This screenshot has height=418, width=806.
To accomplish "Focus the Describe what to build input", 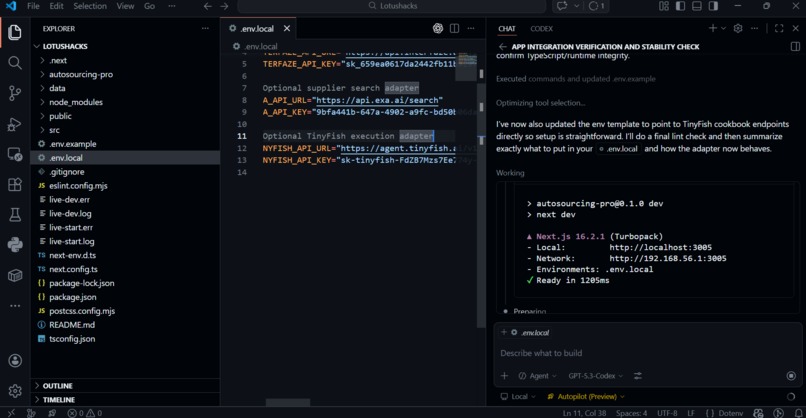I will [x=648, y=353].
